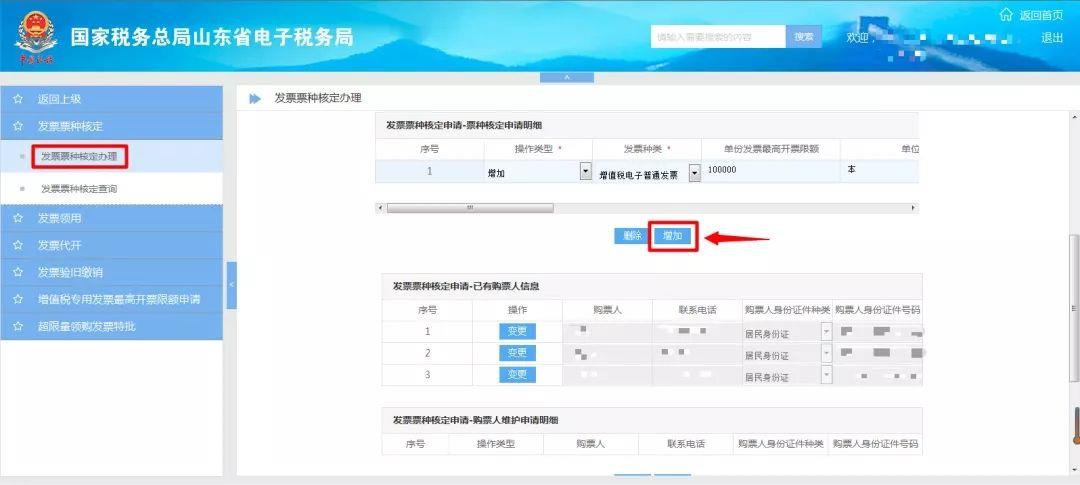The image size is (1080, 485).
Task: Click the star icon beside 发票领用
Action: pos(18,218)
